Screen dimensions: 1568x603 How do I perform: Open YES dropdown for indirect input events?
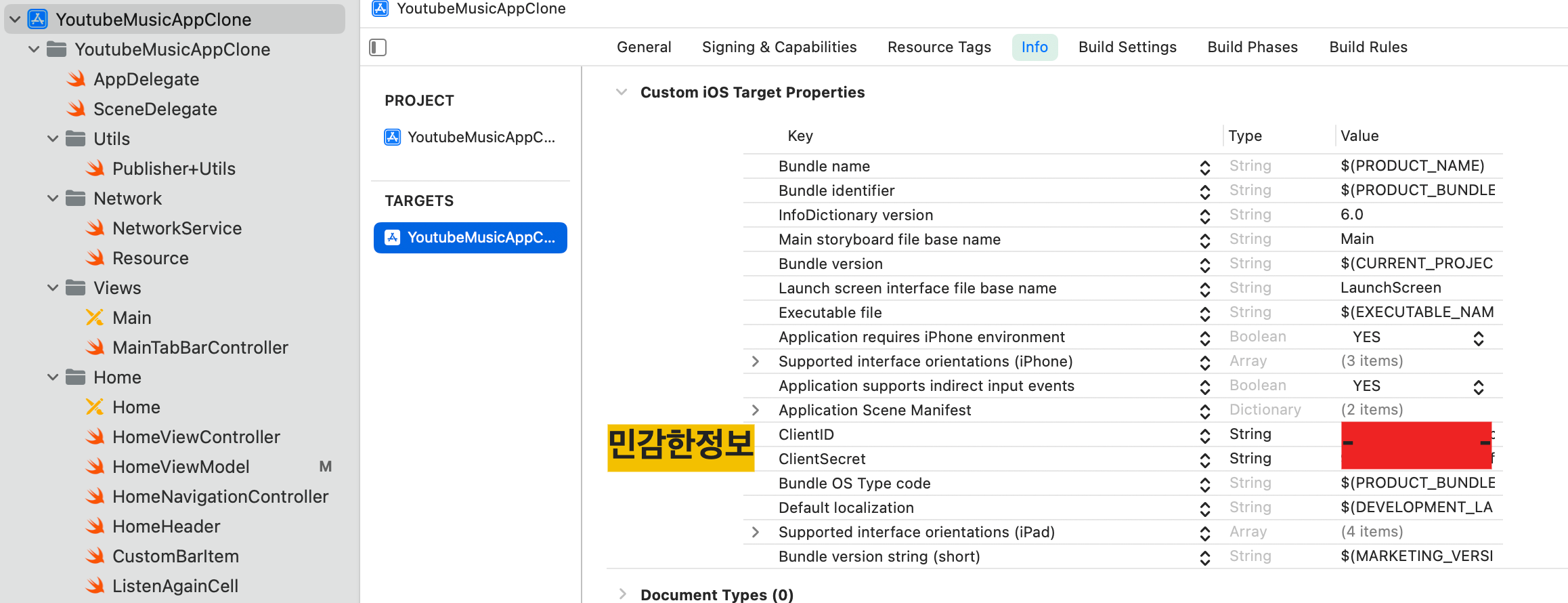tap(1479, 387)
